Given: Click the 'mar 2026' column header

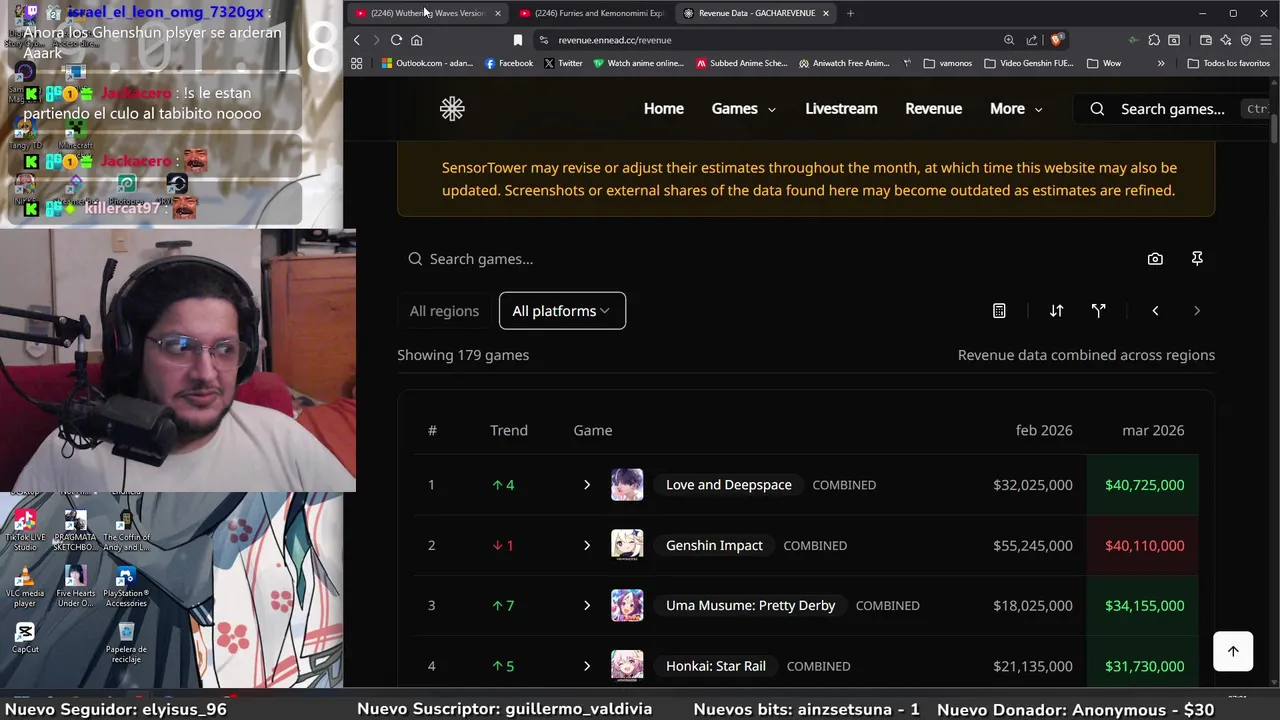Looking at the screenshot, I should tap(1153, 430).
